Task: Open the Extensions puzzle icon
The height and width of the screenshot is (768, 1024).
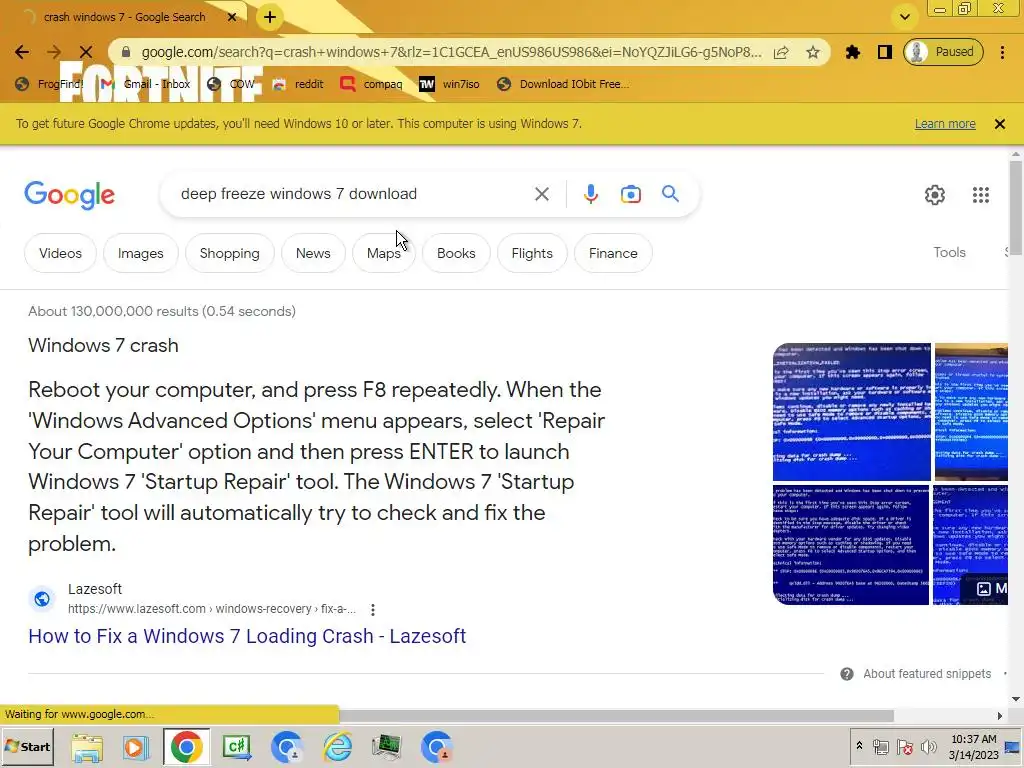Action: pyautogui.click(x=853, y=52)
